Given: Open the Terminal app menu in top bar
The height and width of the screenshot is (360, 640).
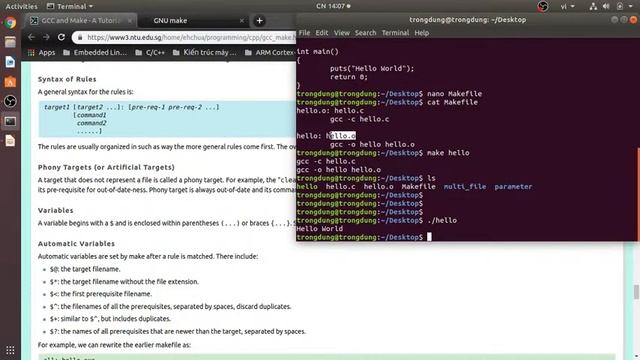Looking at the screenshot, I should click(x=70, y=6).
